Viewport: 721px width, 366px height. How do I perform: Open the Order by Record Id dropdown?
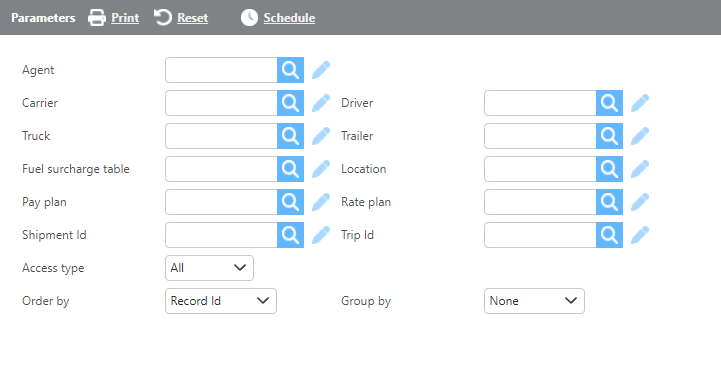tap(221, 301)
